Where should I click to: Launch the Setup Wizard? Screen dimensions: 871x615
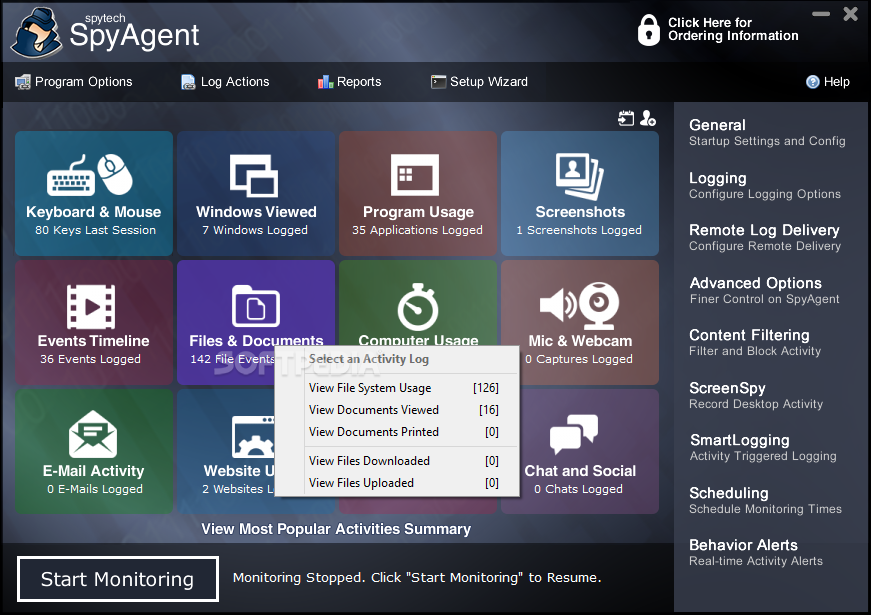pos(479,82)
